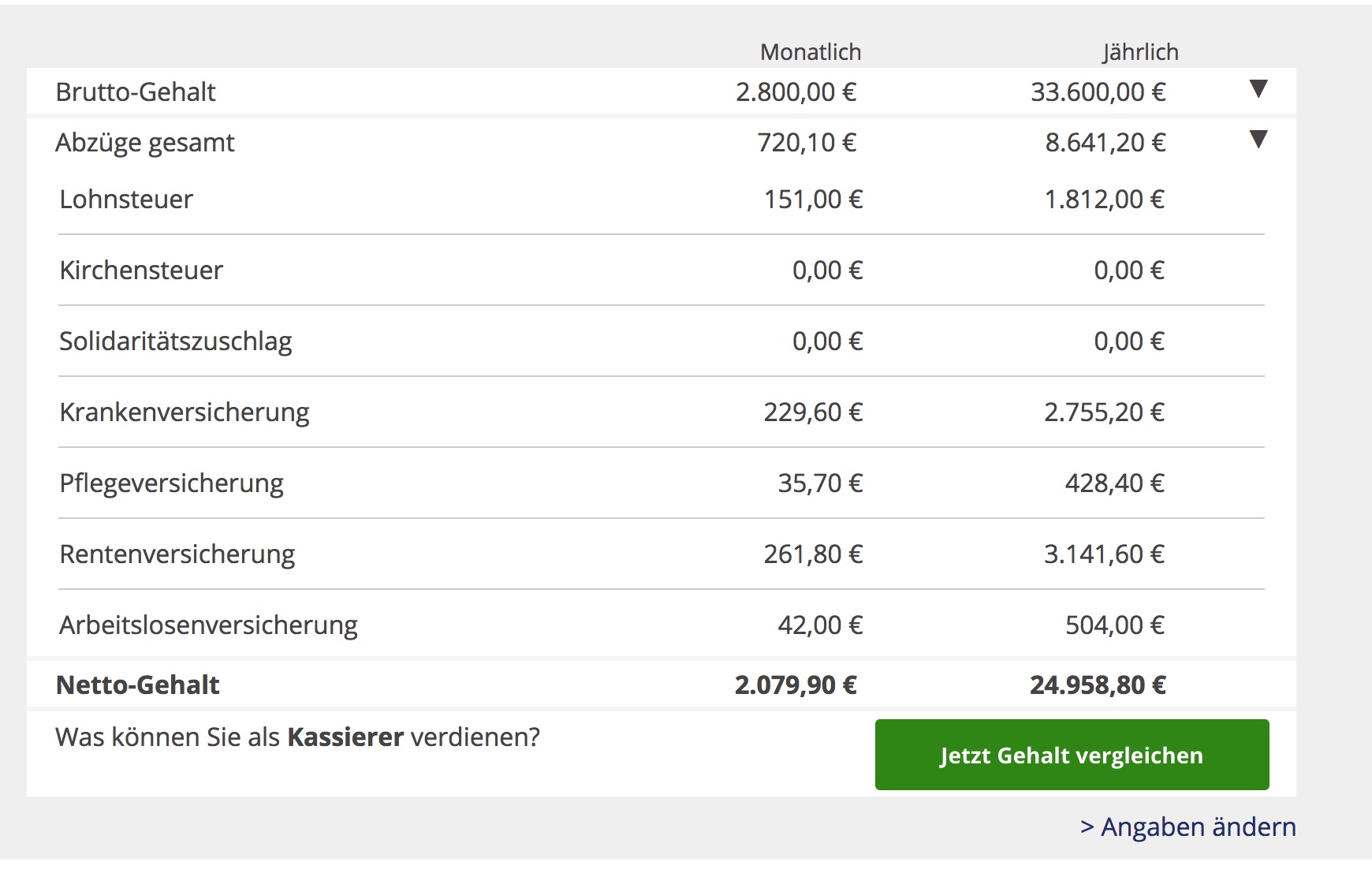Select yearly net value 24.958,80 €
The width and height of the screenshot is (1372, 873).
(1098, 685)
